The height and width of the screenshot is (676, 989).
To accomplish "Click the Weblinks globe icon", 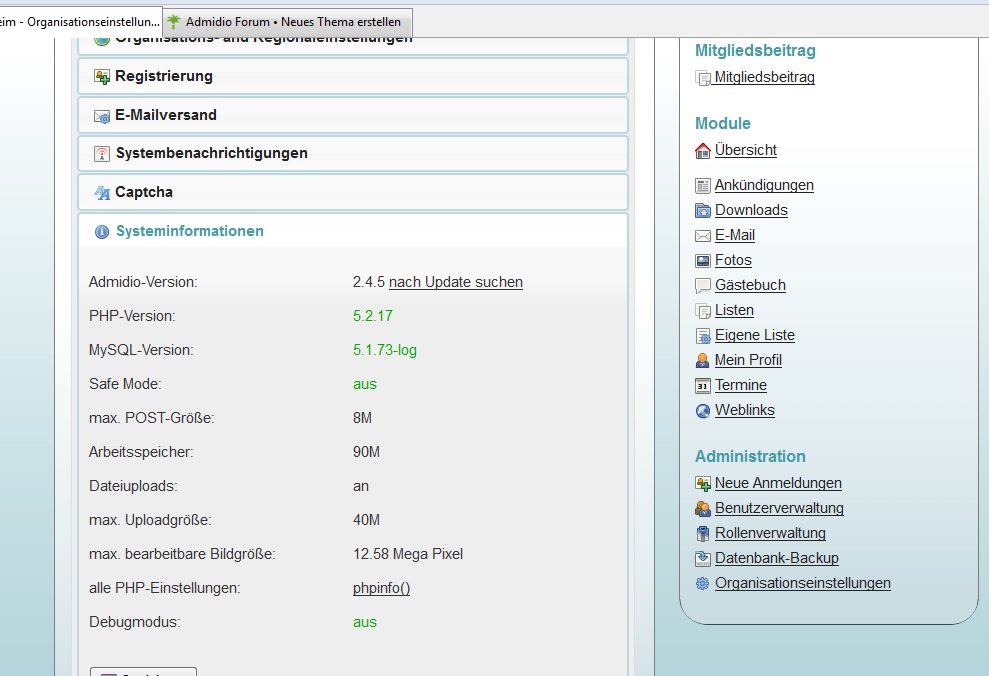I will tap(703, 411).
